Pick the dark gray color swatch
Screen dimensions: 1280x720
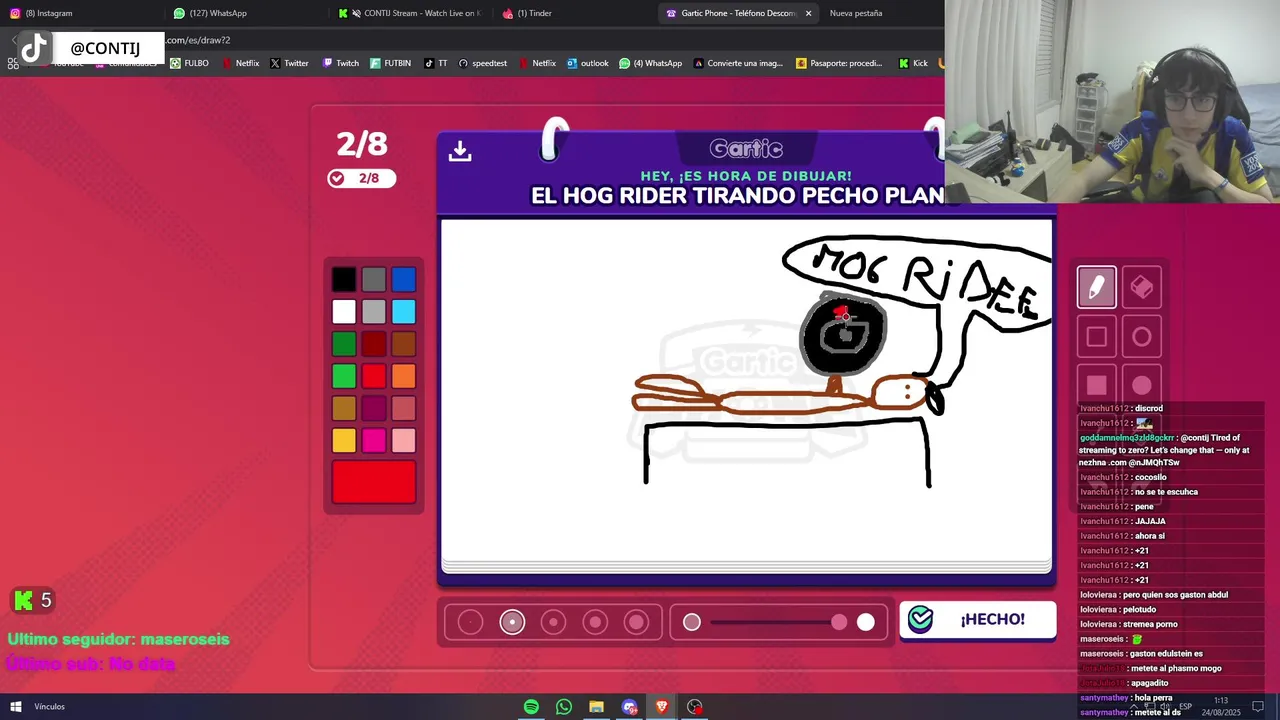pos(373,279)
